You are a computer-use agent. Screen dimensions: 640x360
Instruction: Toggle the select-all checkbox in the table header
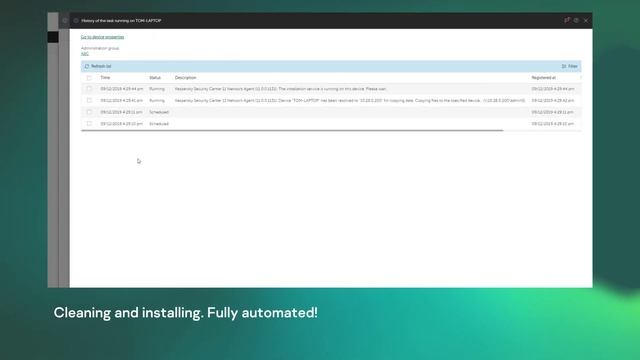pos(89,78)
